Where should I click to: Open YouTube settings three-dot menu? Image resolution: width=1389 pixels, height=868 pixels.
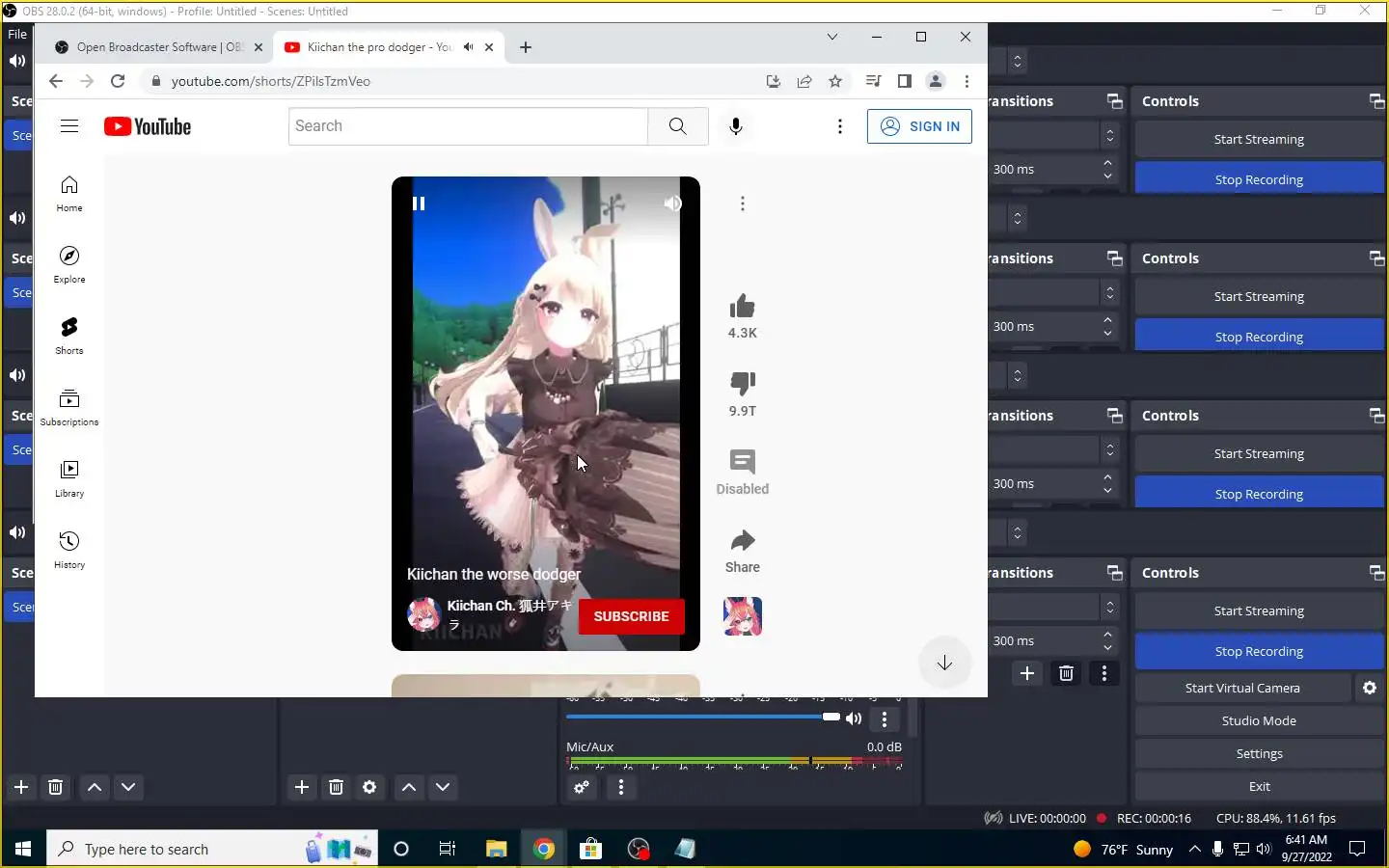tap(840, 126)
